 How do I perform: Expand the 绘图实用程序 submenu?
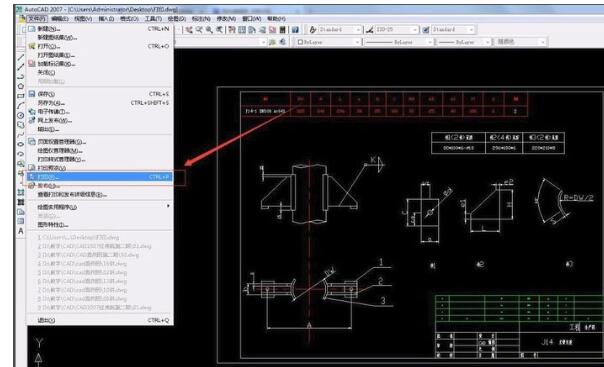click(99, 207)
